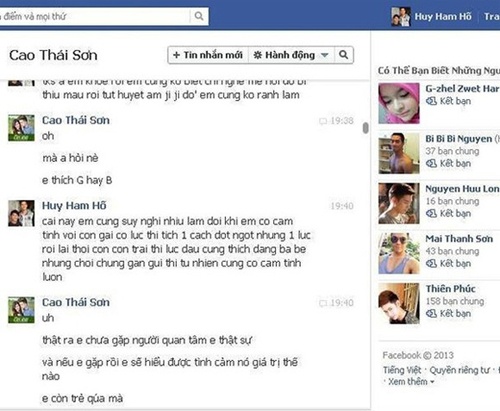Open the Hành động dropdown menu
The image size is (500, 411).
(291, 55)
